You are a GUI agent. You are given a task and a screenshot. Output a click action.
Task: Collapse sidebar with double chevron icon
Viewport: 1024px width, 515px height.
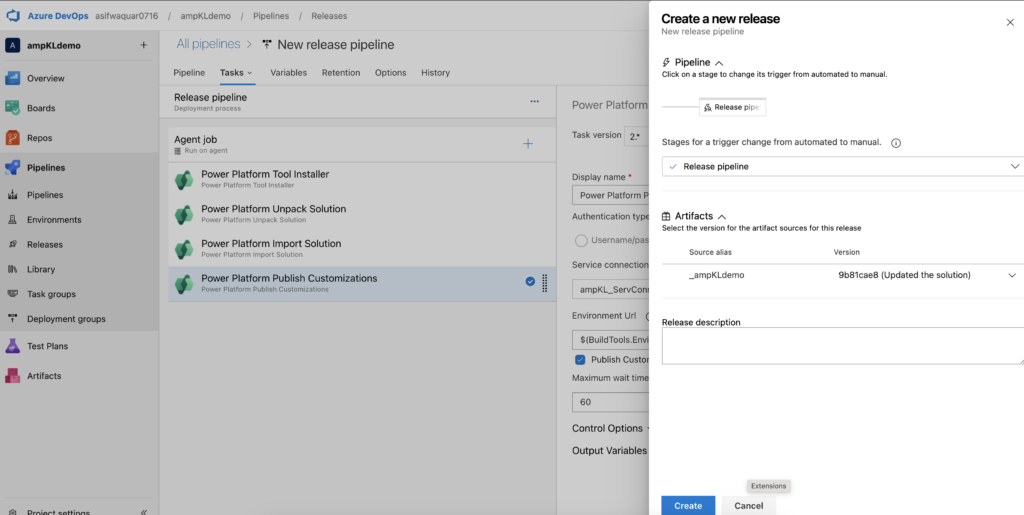(144, 512)
